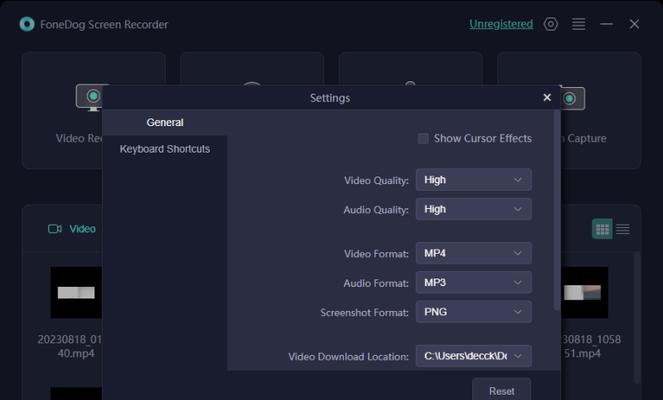Click the Show Cursor Effects label
663x400 pixels.
tap(482, 138)
